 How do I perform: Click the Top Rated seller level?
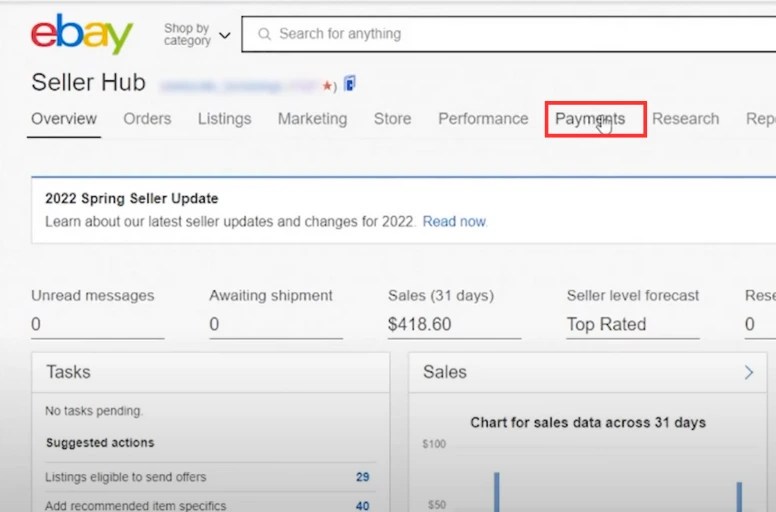tap(607, 325)
